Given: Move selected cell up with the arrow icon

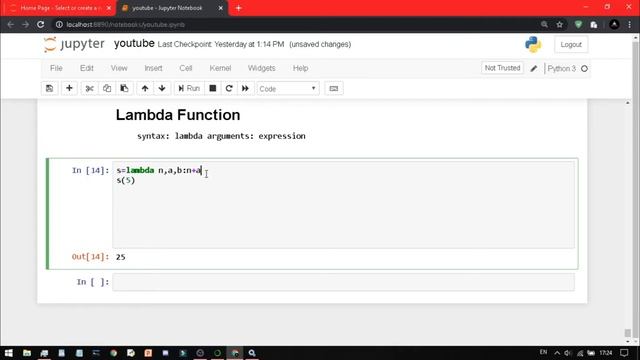Looking at the screenshot, I should pyautogui.click(x=145, y=89).
